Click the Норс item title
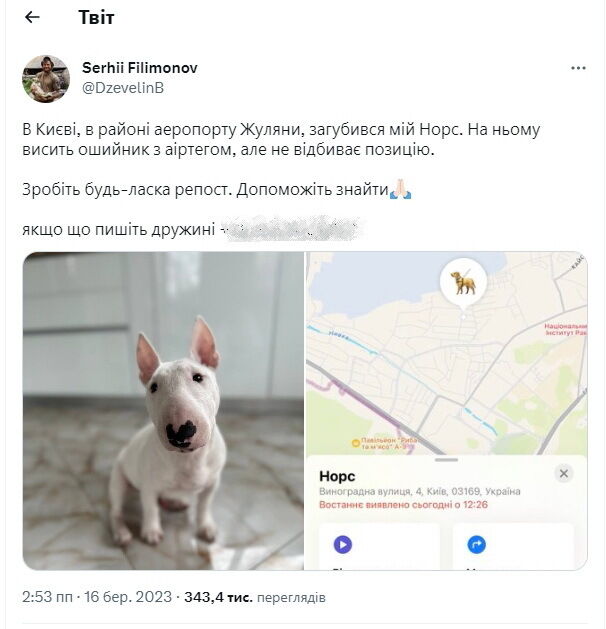 [x=337, y=477]
